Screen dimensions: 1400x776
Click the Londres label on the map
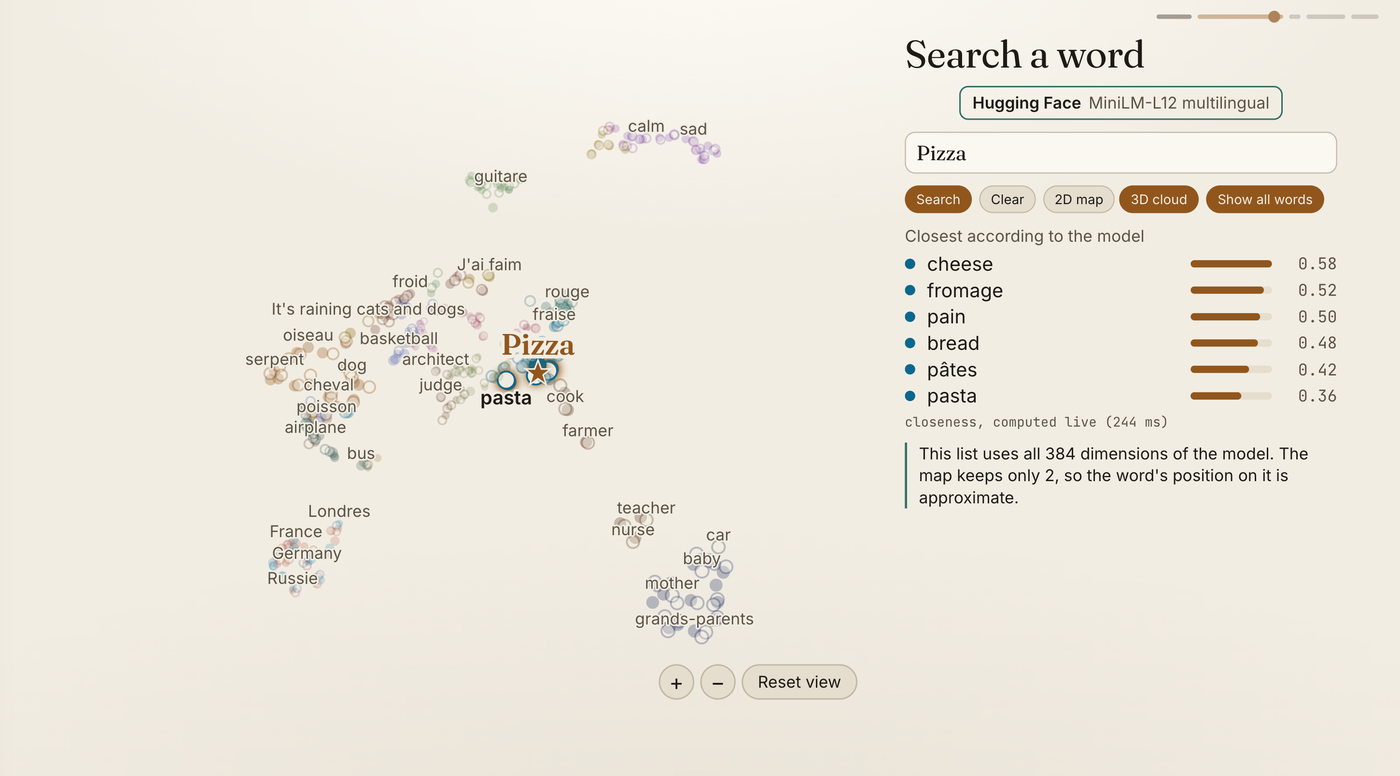click(339, 512)
